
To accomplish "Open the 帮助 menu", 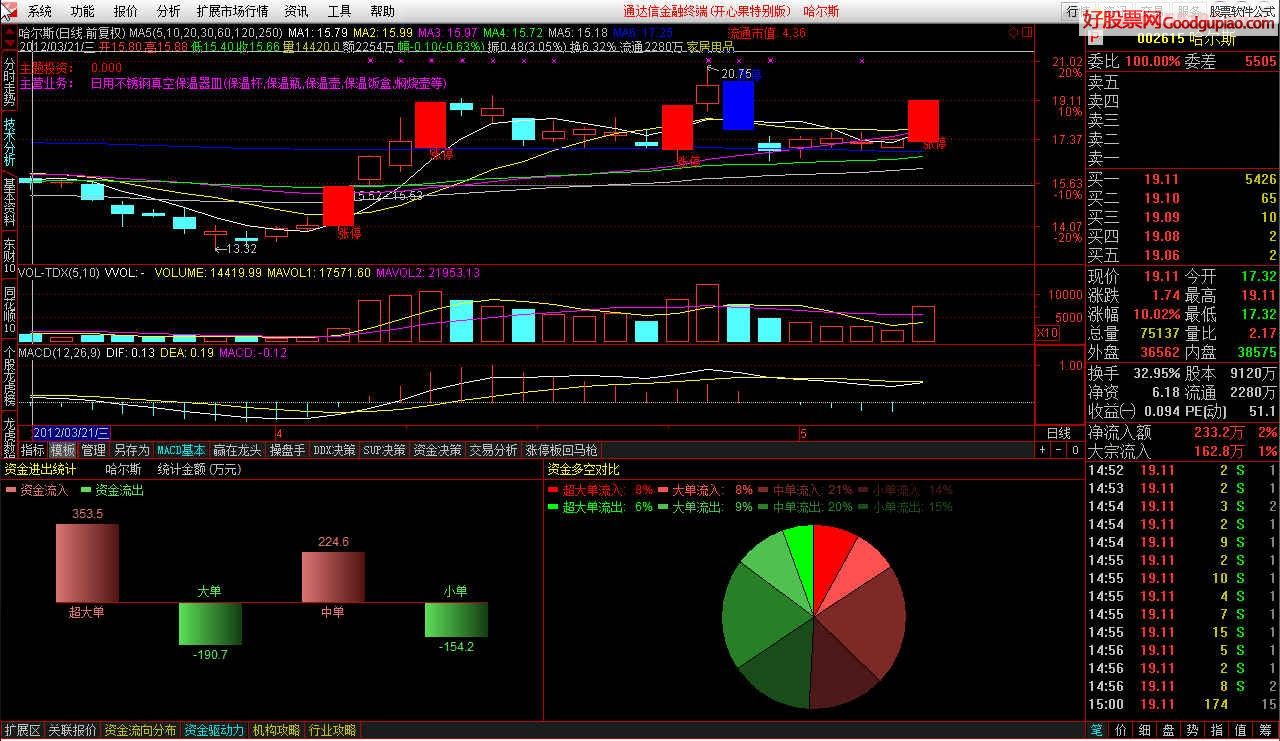I will 383,11.
